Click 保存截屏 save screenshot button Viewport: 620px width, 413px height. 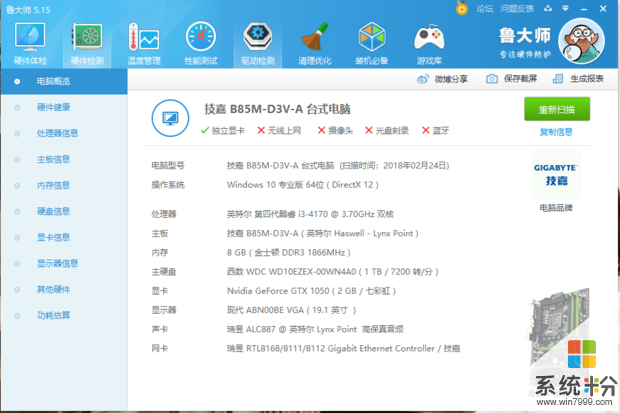tap(511, 79)
